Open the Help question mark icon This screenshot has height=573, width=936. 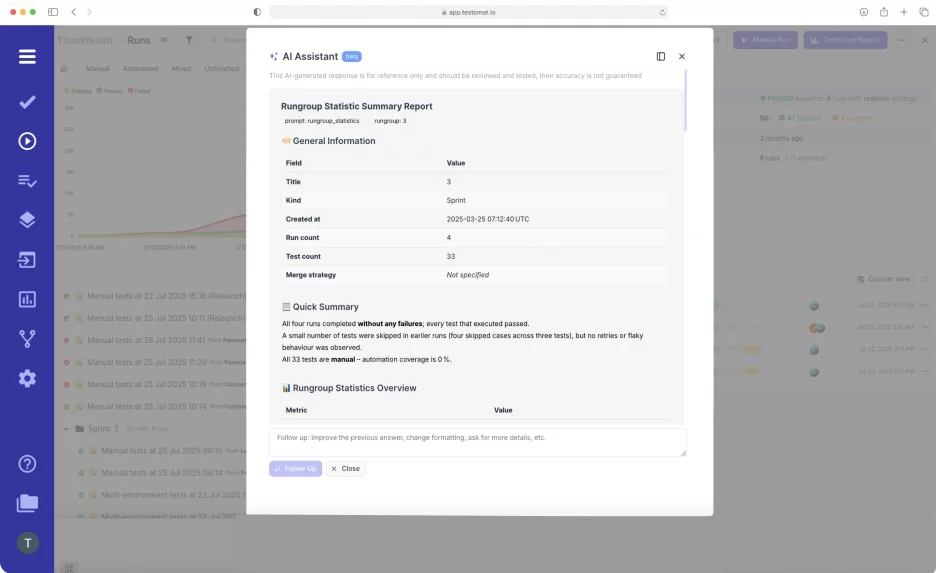click(27, 463)
